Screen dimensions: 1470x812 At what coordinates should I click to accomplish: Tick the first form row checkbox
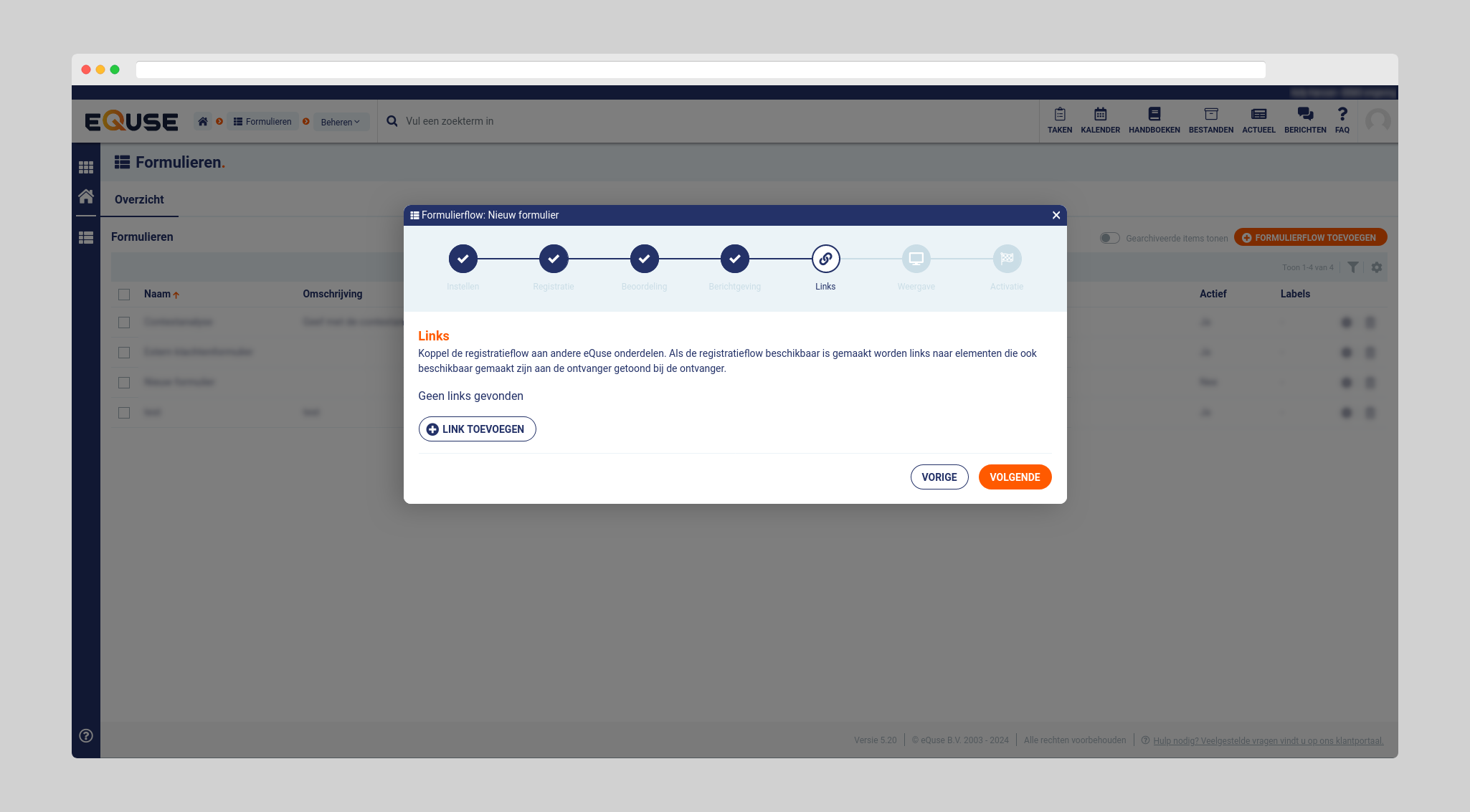tap(124, 323)
